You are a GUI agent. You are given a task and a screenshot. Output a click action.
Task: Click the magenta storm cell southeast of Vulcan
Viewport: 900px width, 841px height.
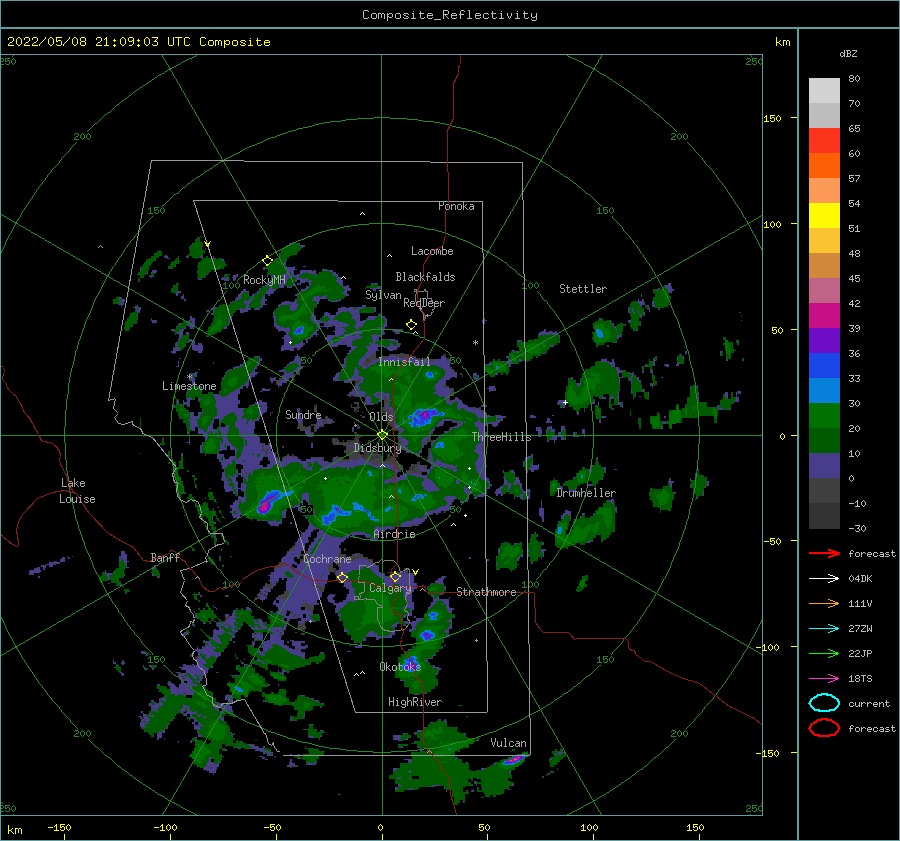coord(513,760)
